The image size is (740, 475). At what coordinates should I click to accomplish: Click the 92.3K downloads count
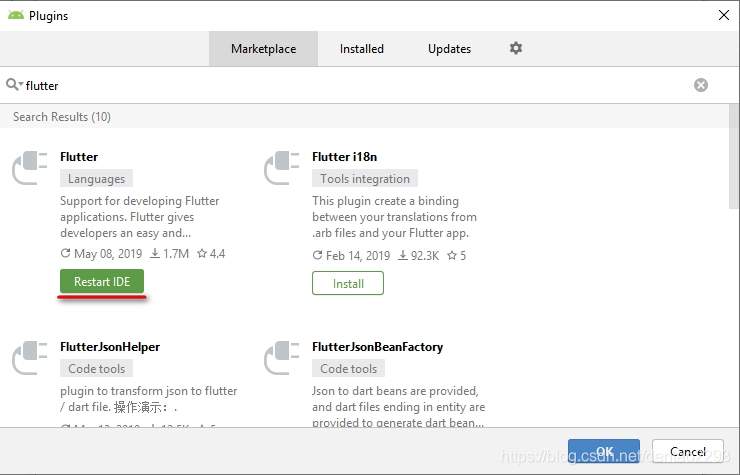click(419, 255)
